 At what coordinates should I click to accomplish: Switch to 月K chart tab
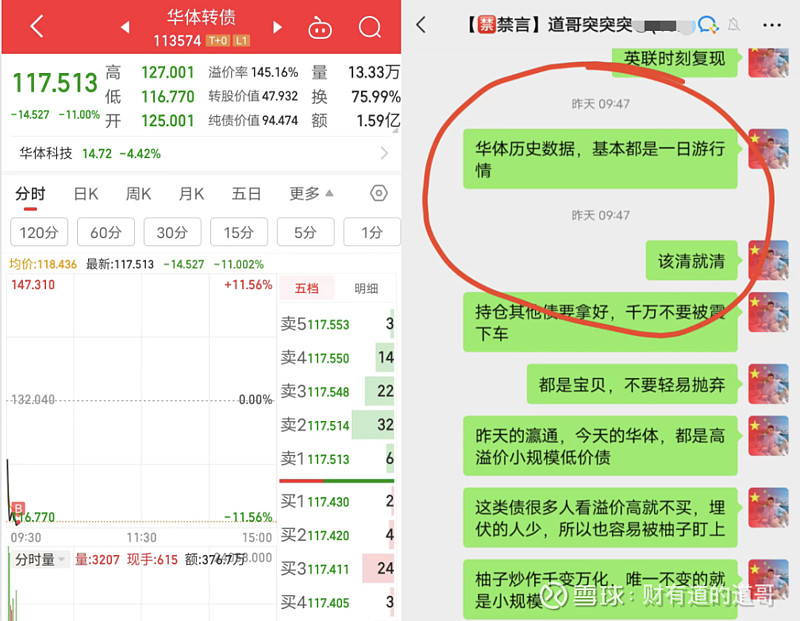(191, 194)
